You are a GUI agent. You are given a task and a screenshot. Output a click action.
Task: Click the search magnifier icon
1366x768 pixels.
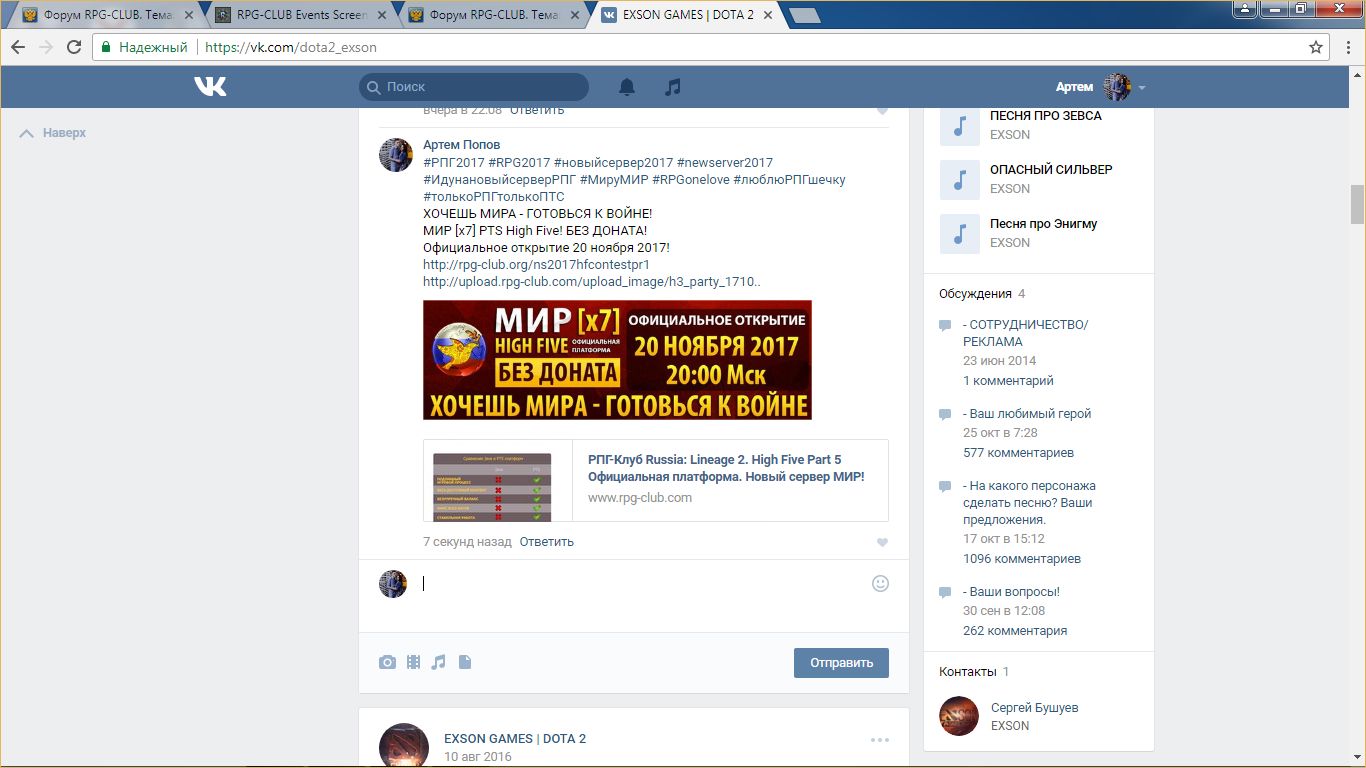pyautogui.click(x=374, y=87)
